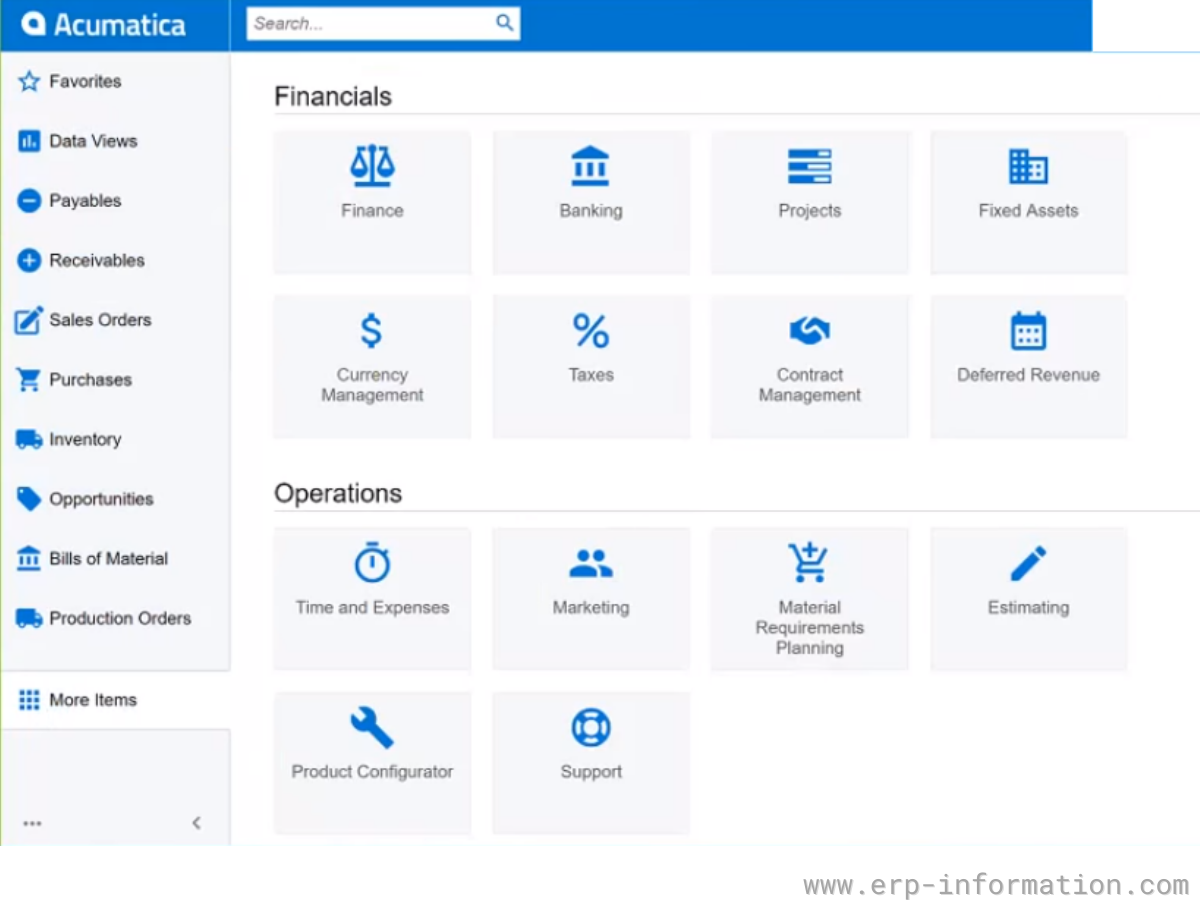Click the Financials section heading

point(333,97)
